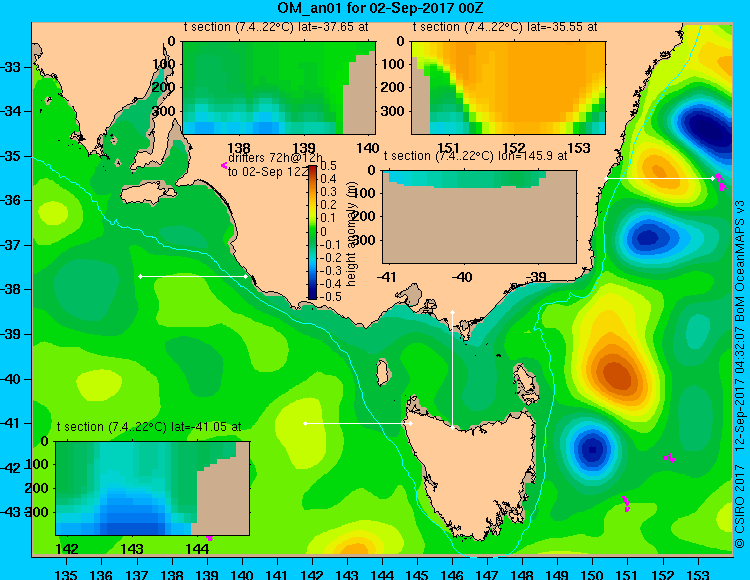Image resolution: width=750 pixels, height=580 pixels.
Task: Click the magenta drifter under the lat=-41.05 inset
Action: tap(209, 538)
